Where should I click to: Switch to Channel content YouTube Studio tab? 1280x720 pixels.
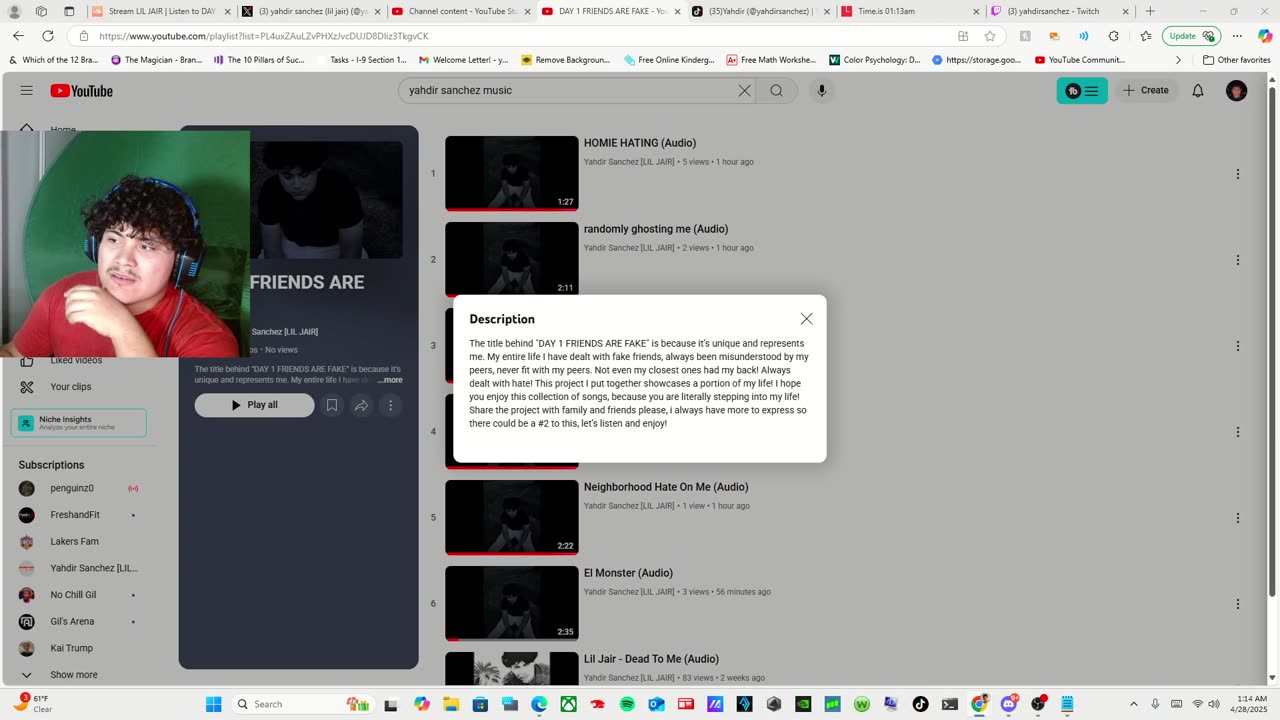[460, 11]
